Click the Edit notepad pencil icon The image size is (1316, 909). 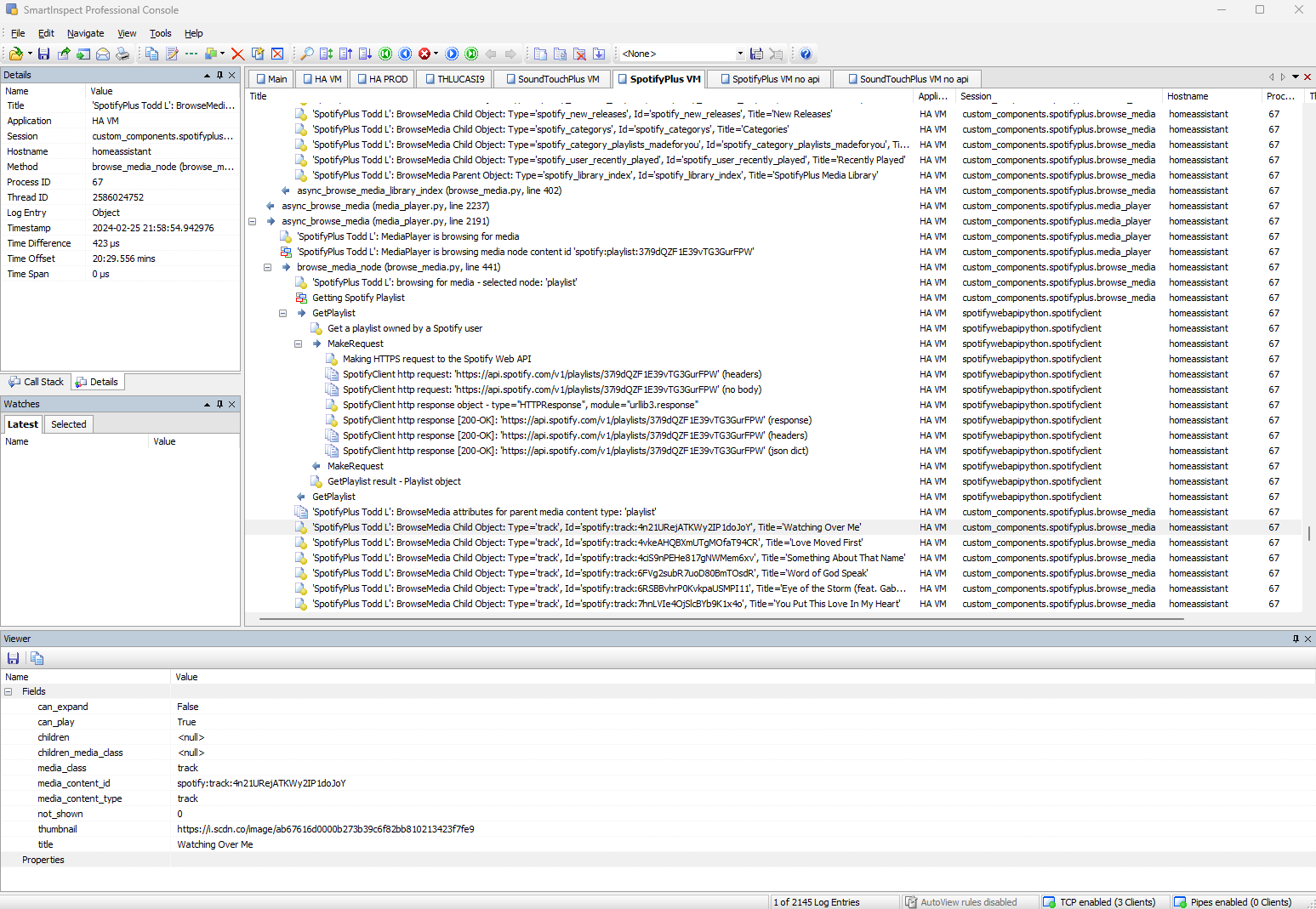tap(172, 54)
